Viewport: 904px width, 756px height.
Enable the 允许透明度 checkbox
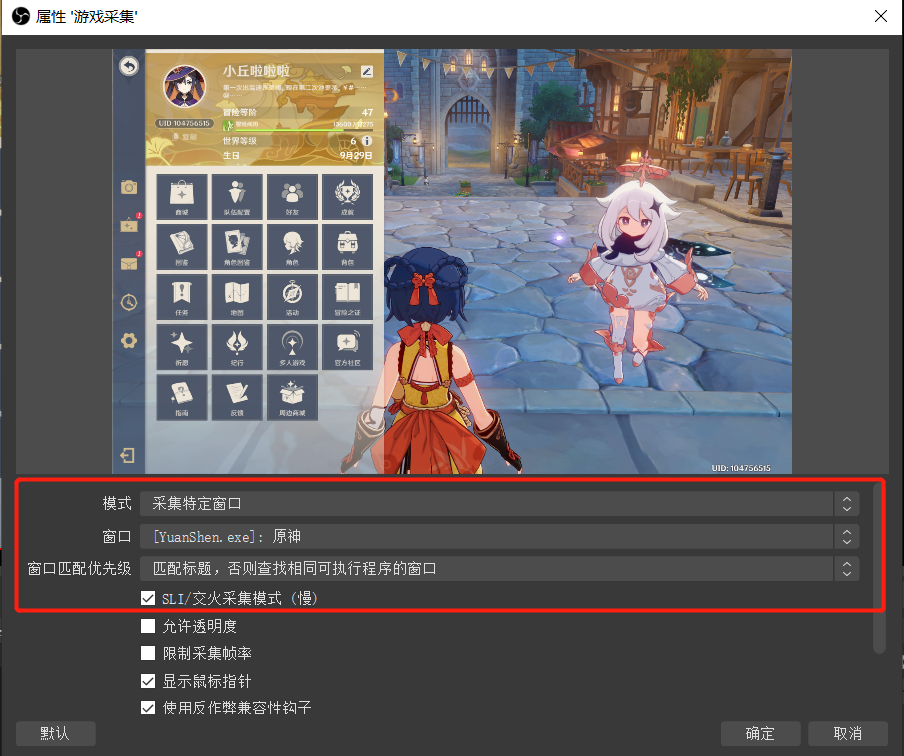(x=148, y=626)
